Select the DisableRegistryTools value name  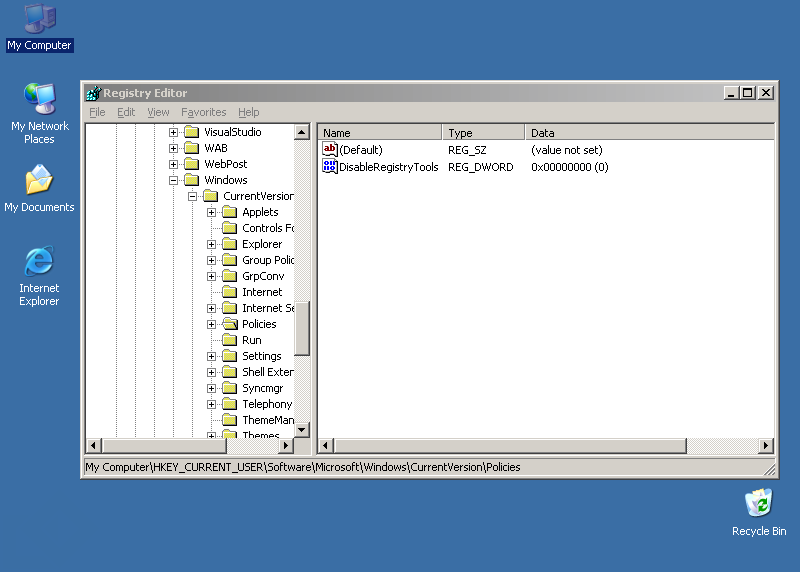389,167
